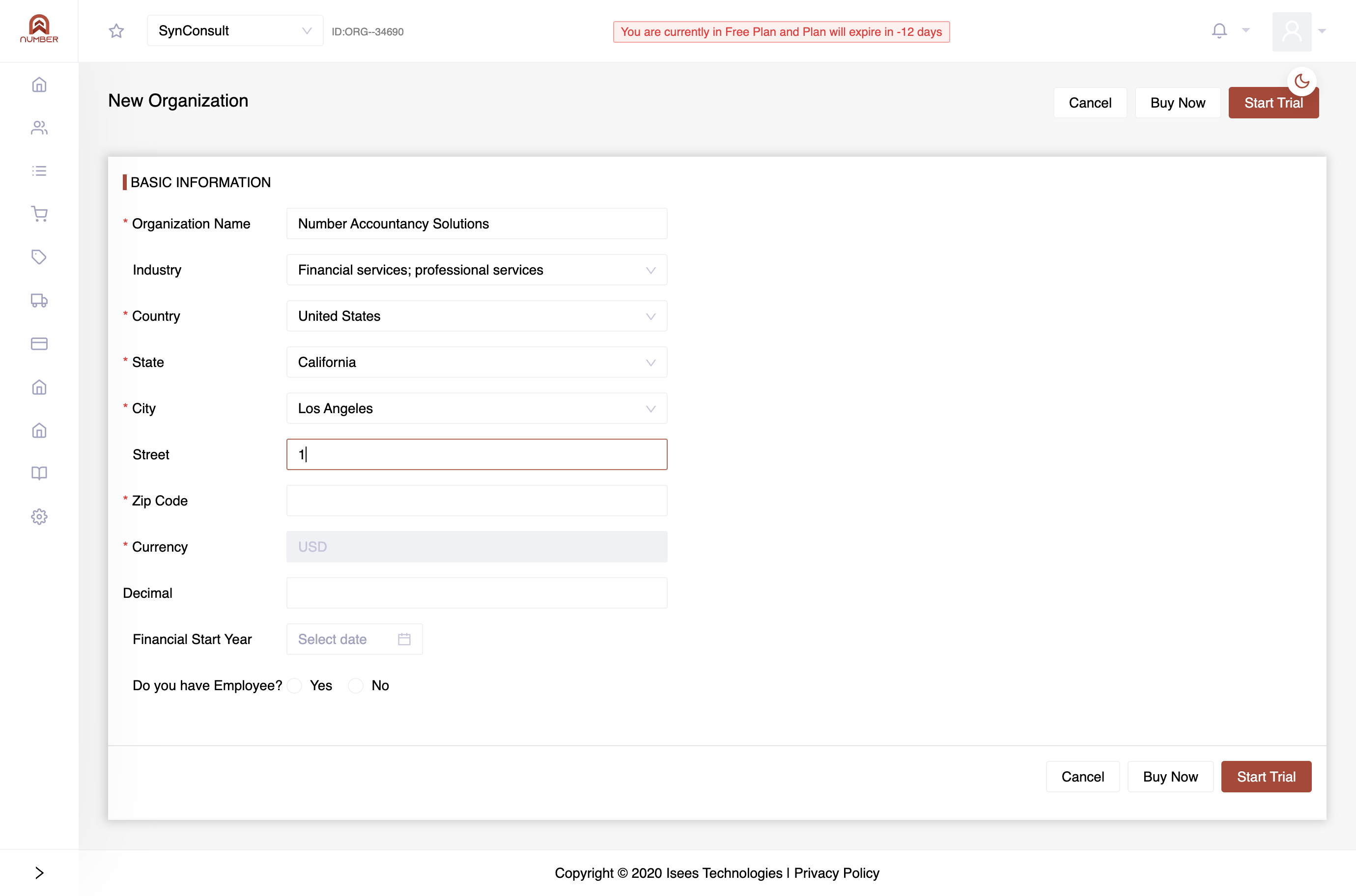The width and height of the screenshot is (1356, 896).
Task: Open notifications via the bell icon
Action: tap(1219, 30)
